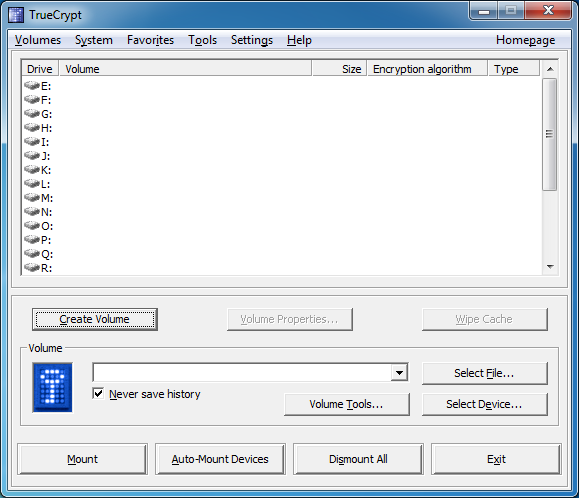Click the Exit button

tap(496, 459)
